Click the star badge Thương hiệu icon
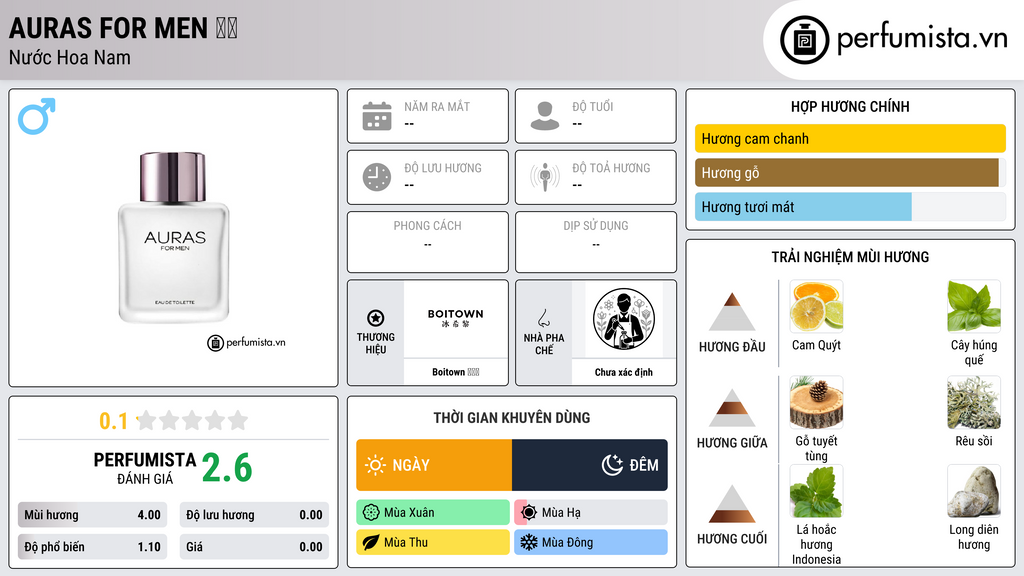Viewport: 1024px width, 576px height. 376,318
